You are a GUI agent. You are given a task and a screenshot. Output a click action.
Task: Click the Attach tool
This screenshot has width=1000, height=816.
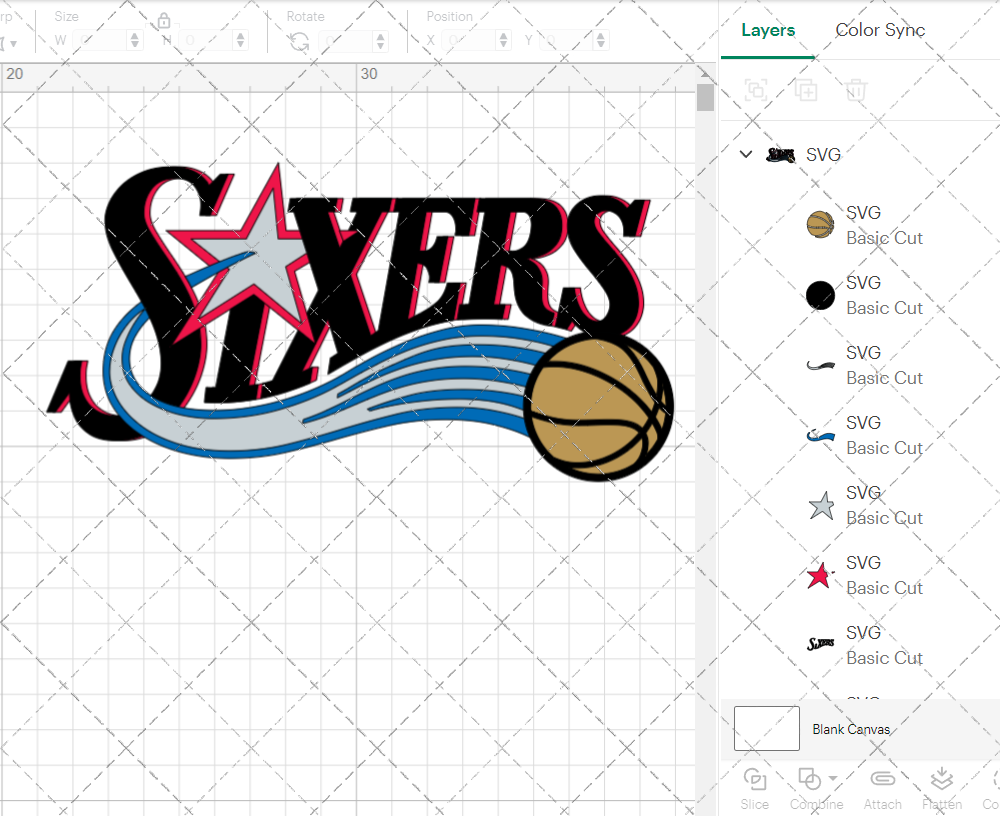point(883,789)
